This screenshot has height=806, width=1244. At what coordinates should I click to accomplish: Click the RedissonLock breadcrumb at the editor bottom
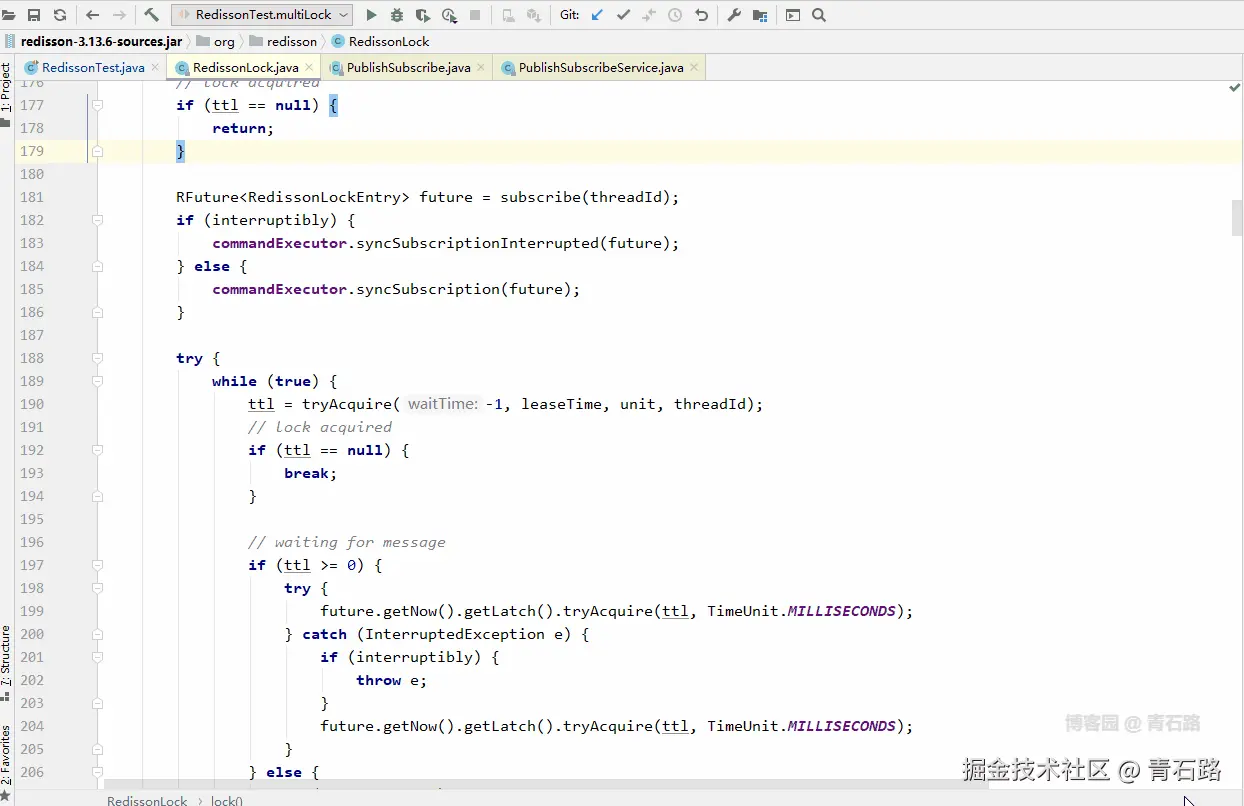tap(147, 800)
